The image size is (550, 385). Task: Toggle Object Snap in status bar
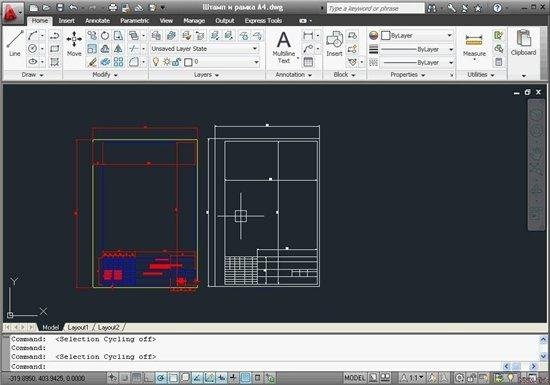173,378
